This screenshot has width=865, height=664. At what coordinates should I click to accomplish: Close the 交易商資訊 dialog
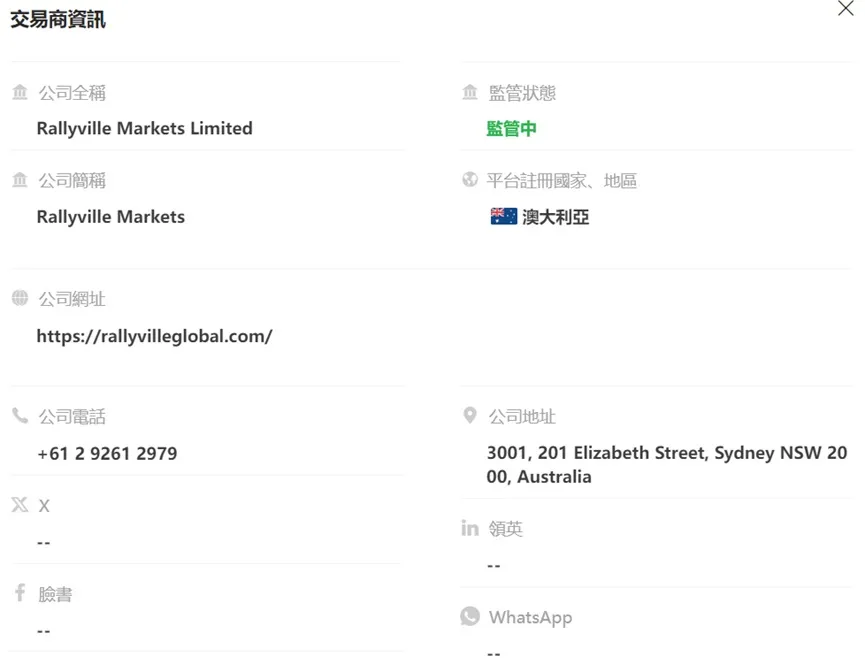(845, 8)
